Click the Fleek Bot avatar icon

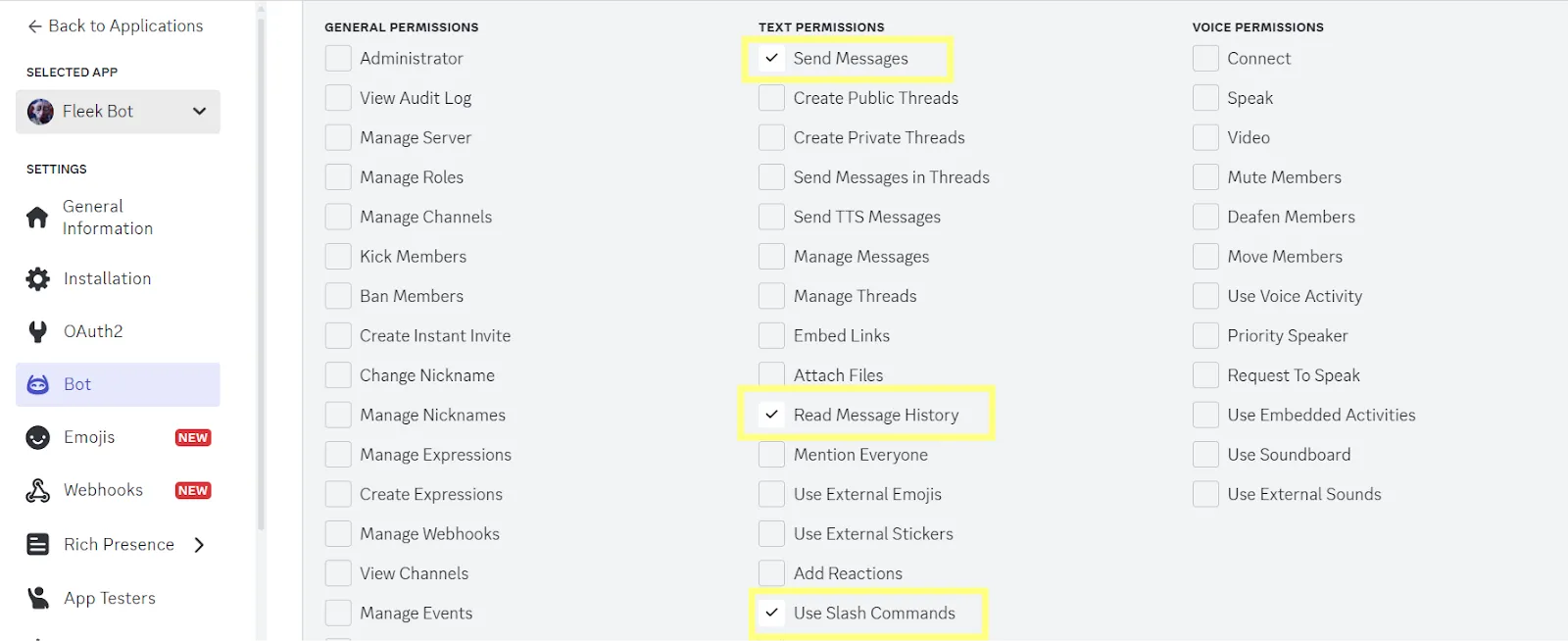click(x=40, y=112)
